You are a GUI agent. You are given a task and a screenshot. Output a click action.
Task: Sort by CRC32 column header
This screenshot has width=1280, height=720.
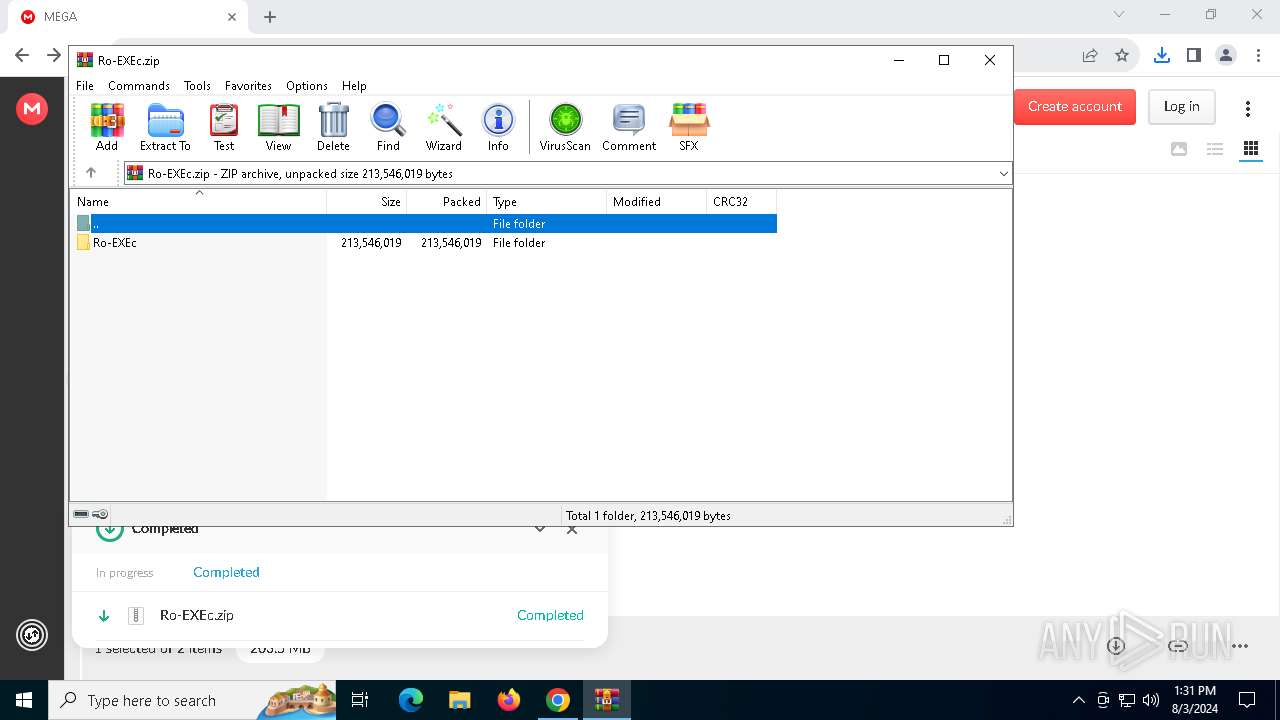click(742, 201)
